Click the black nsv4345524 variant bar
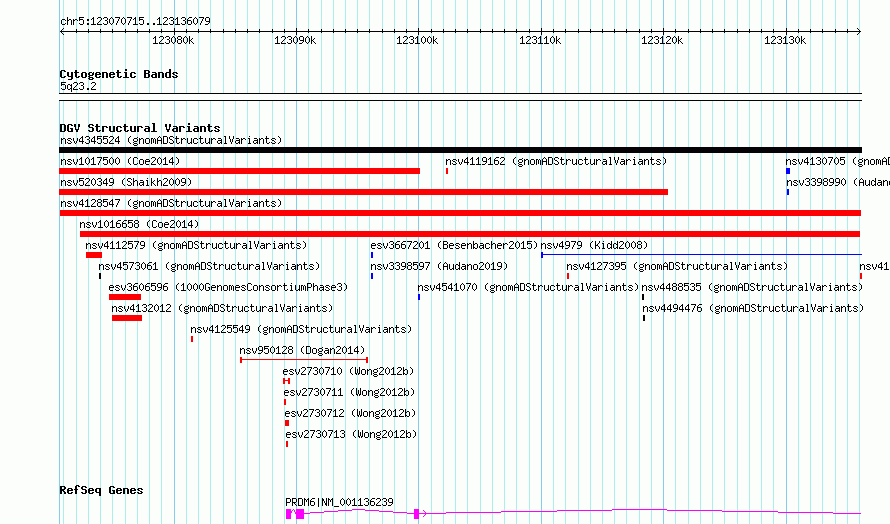The width and height of the screenshot is (890, 524). (x=460, y=150)
